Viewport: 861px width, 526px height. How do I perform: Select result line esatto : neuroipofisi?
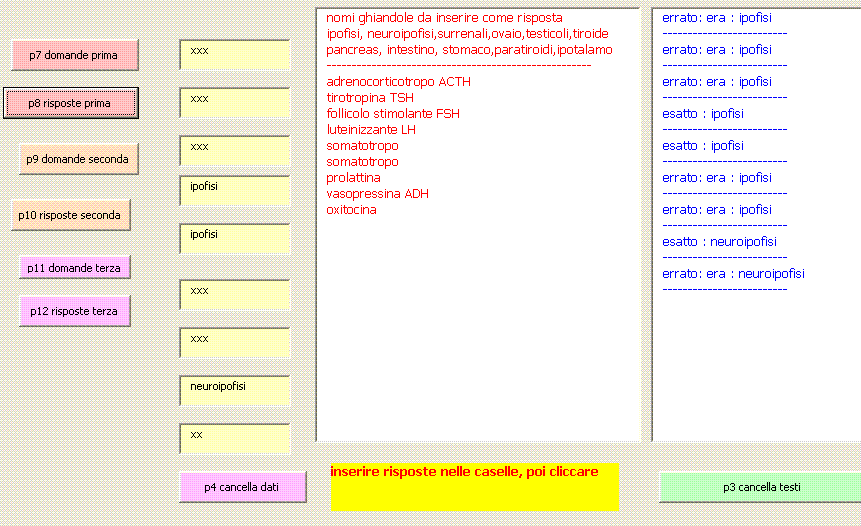(719, 242)
